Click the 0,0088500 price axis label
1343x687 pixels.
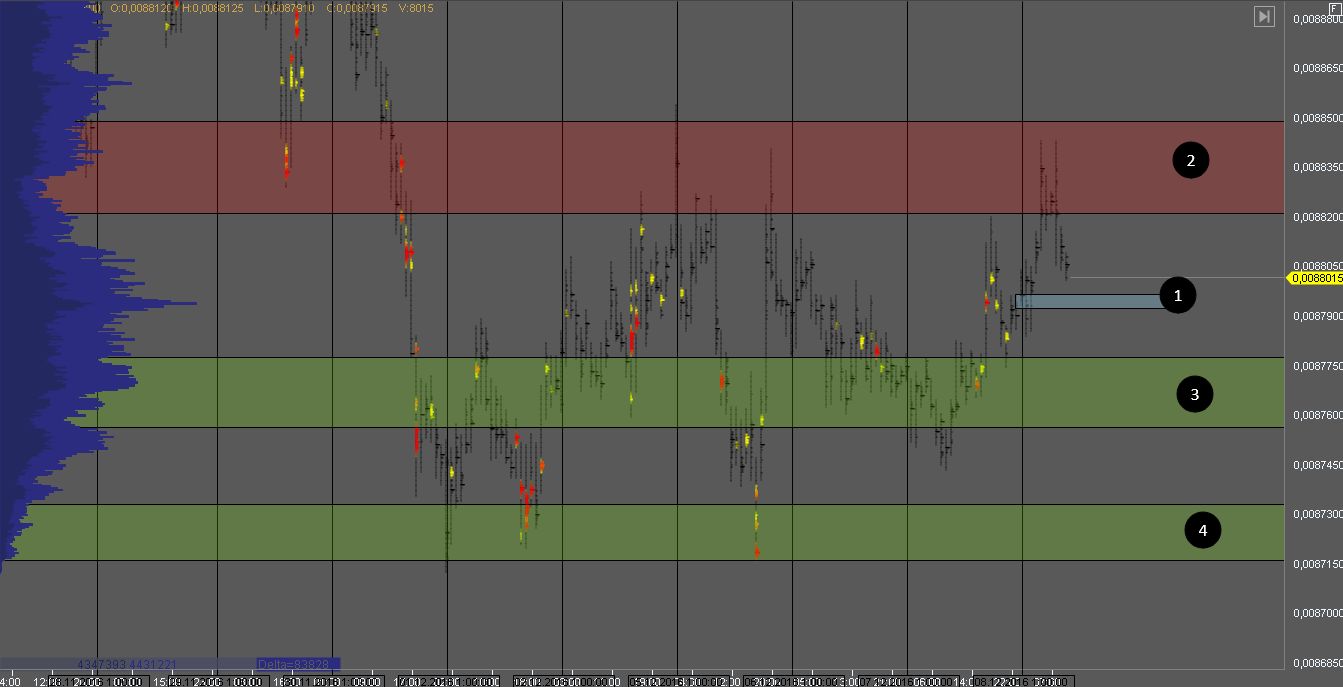[1317, 118]
